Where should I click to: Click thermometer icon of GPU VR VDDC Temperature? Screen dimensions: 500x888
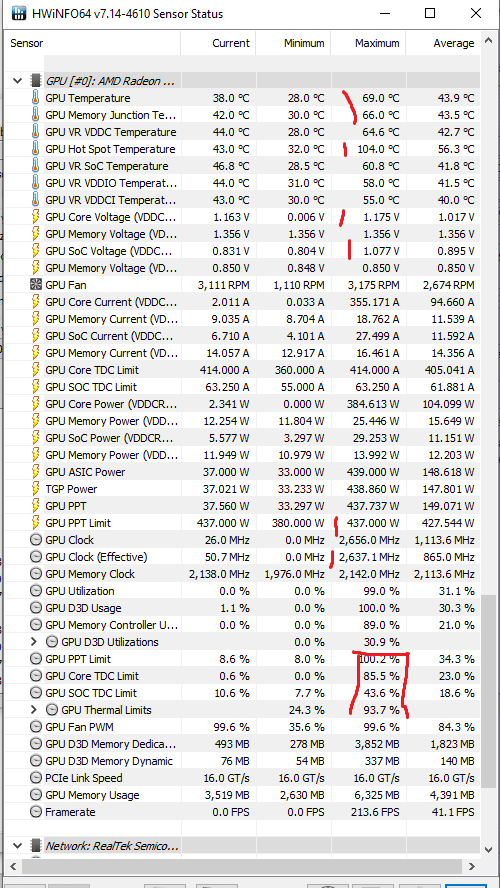[36, 132]
